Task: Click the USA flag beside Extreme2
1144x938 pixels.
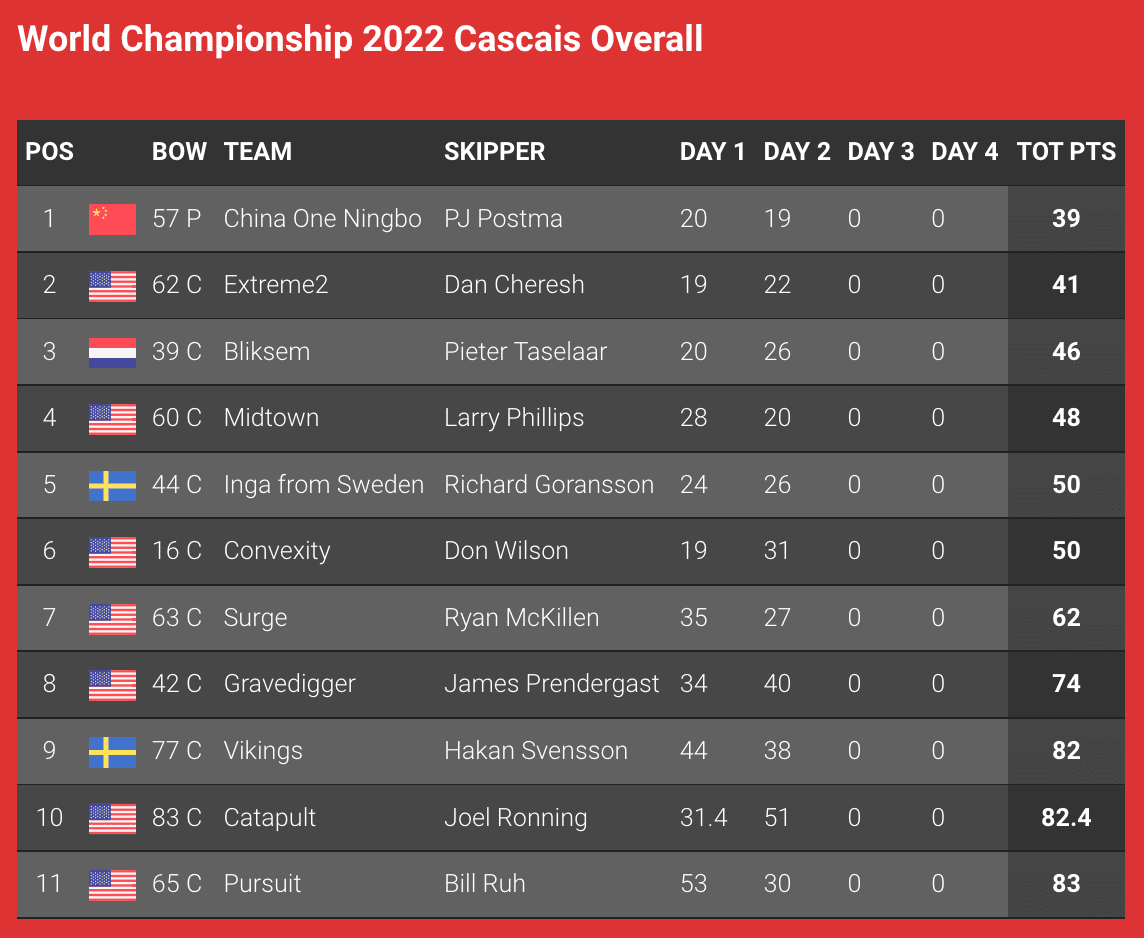Action: pyautogui.click(x=112, y=286)
